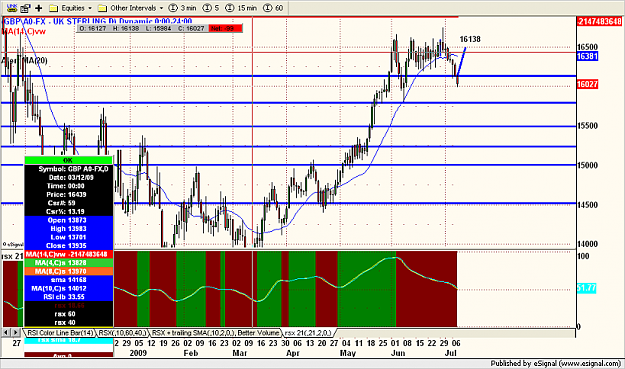Click the Published by eSignal credit text

coord(556,363)
